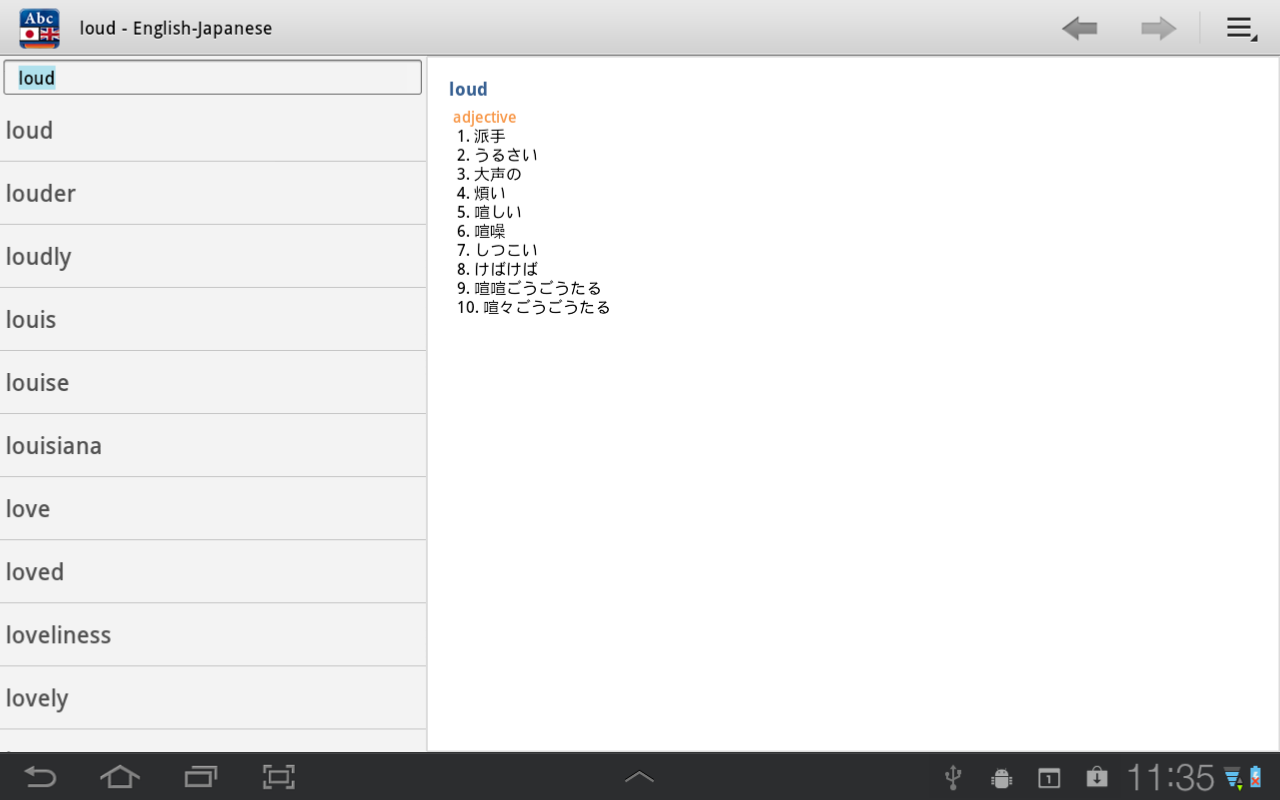Select 'loved' in the word list
The image size is (1280, 800).
point(213,571)
